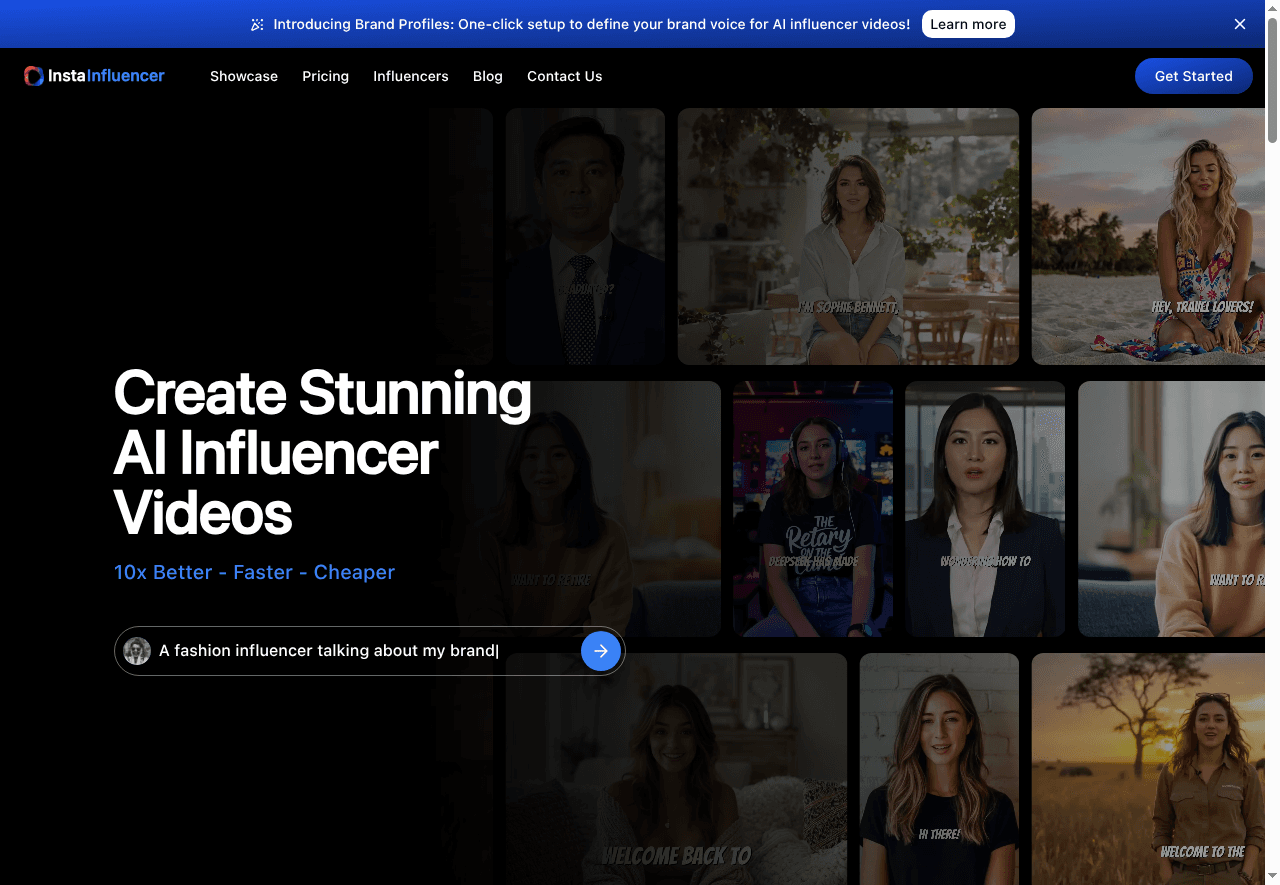The image size is (1280, 885).
Task: Open the 'Welcome to the' safari video
Action: coord(1148,769)
